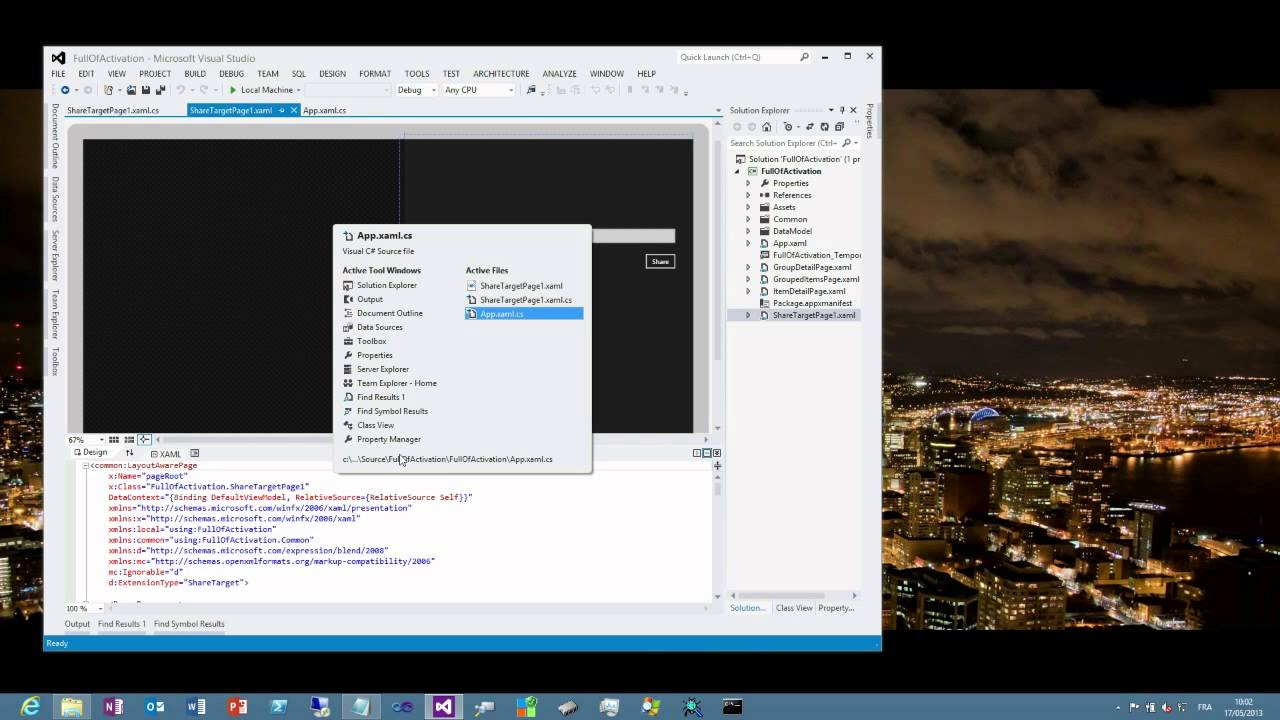Click the Undo toolbar icon

click(181, 90)
